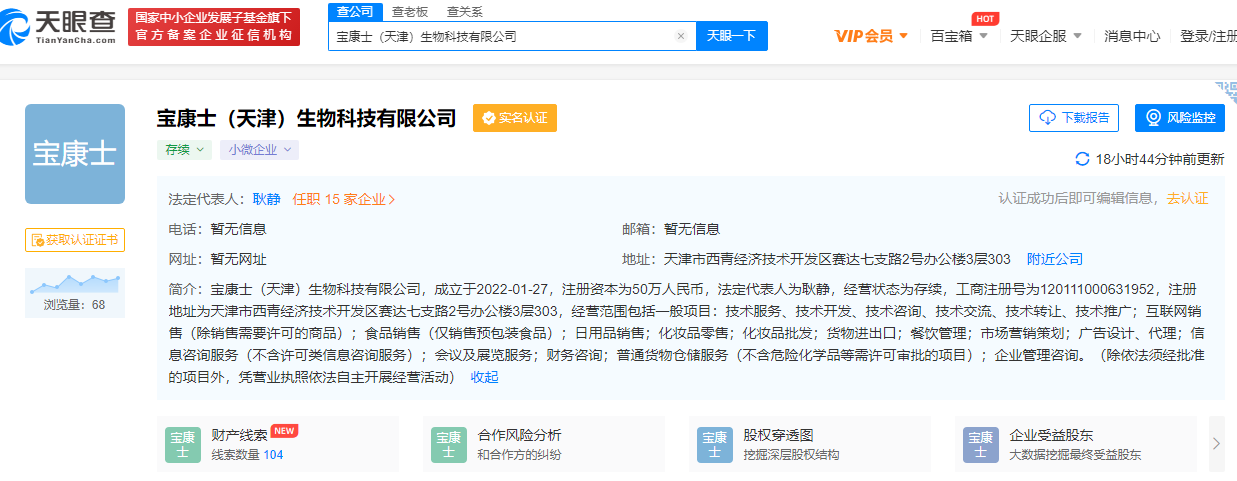Switch to the 查关系 tab
1237x481 pixels.
tap(464, 11)
